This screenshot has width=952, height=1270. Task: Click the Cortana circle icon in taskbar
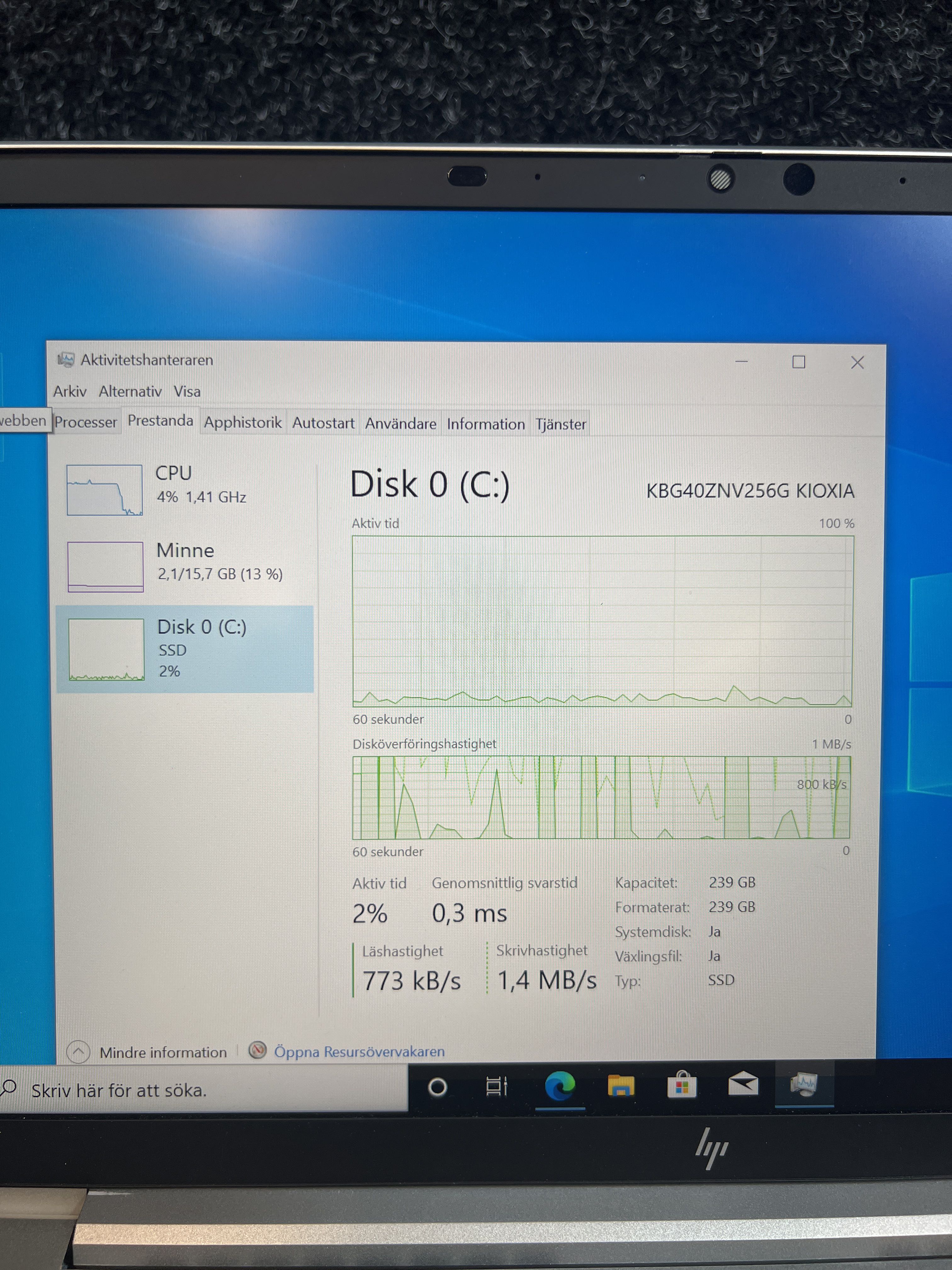[437, 1087]
